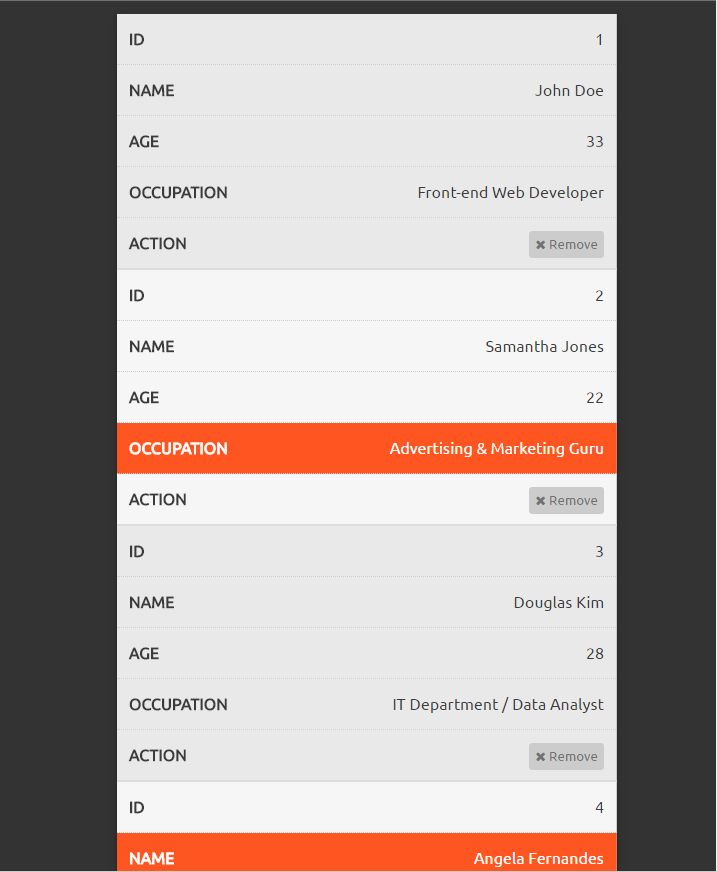Click the Douglas Kim name value
This screenshot has height=872, width=717.
(558, 603)
